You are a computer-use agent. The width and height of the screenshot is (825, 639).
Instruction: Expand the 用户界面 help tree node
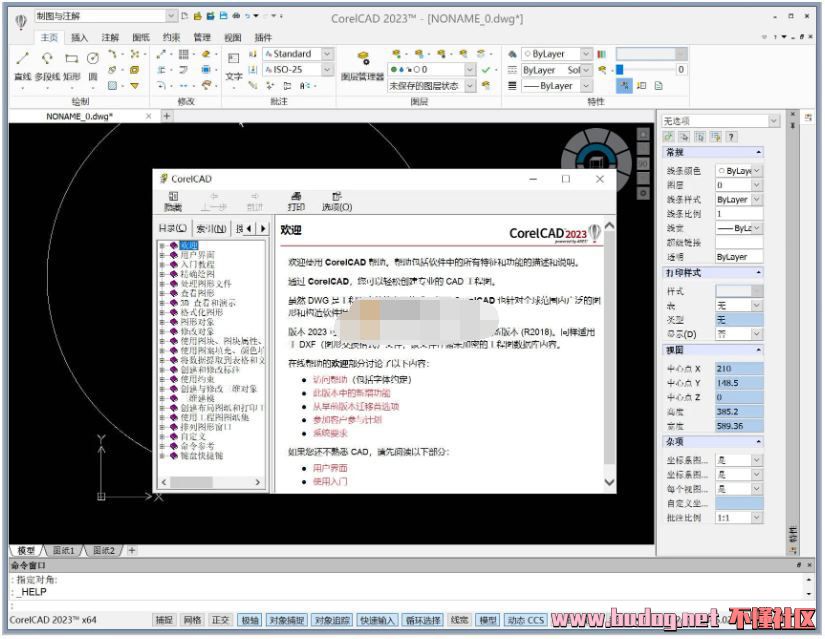coord(162,255)
